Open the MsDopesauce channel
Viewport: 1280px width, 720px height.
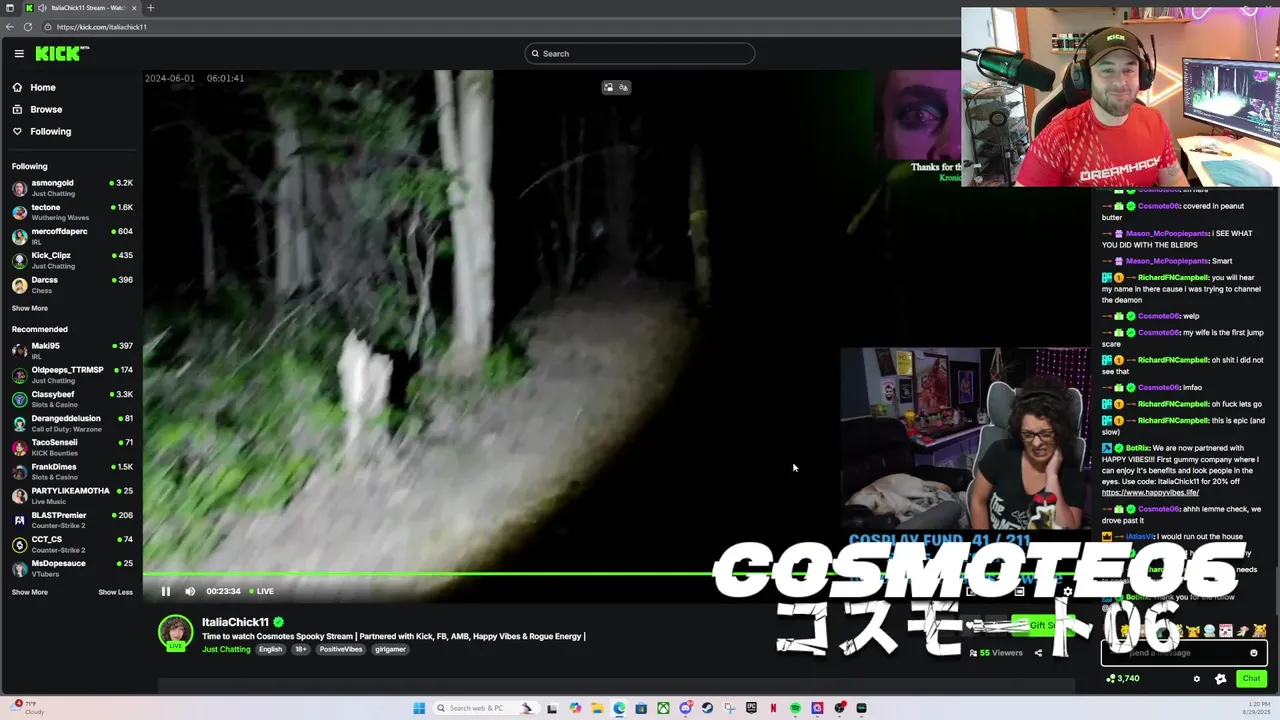(72, 568)
